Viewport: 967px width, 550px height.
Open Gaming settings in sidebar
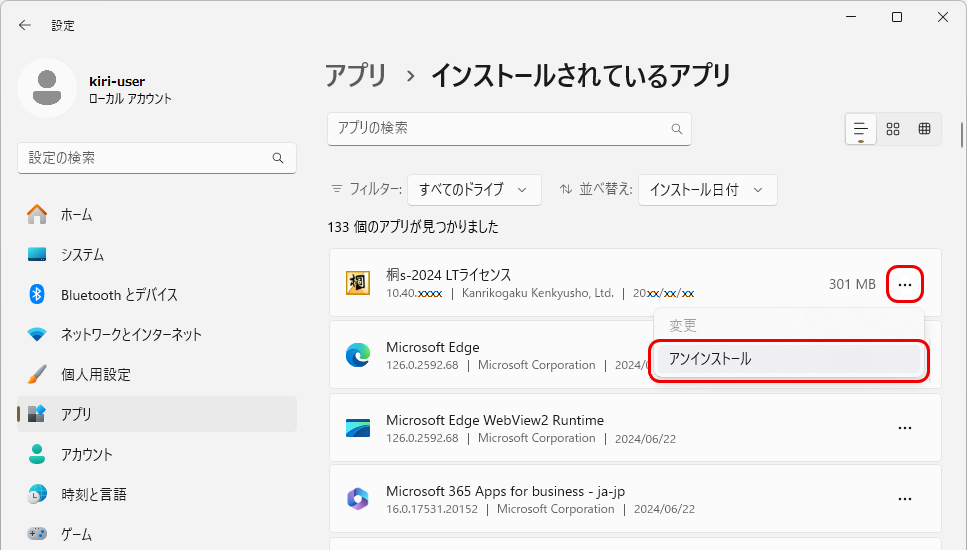tap(157, 534)
